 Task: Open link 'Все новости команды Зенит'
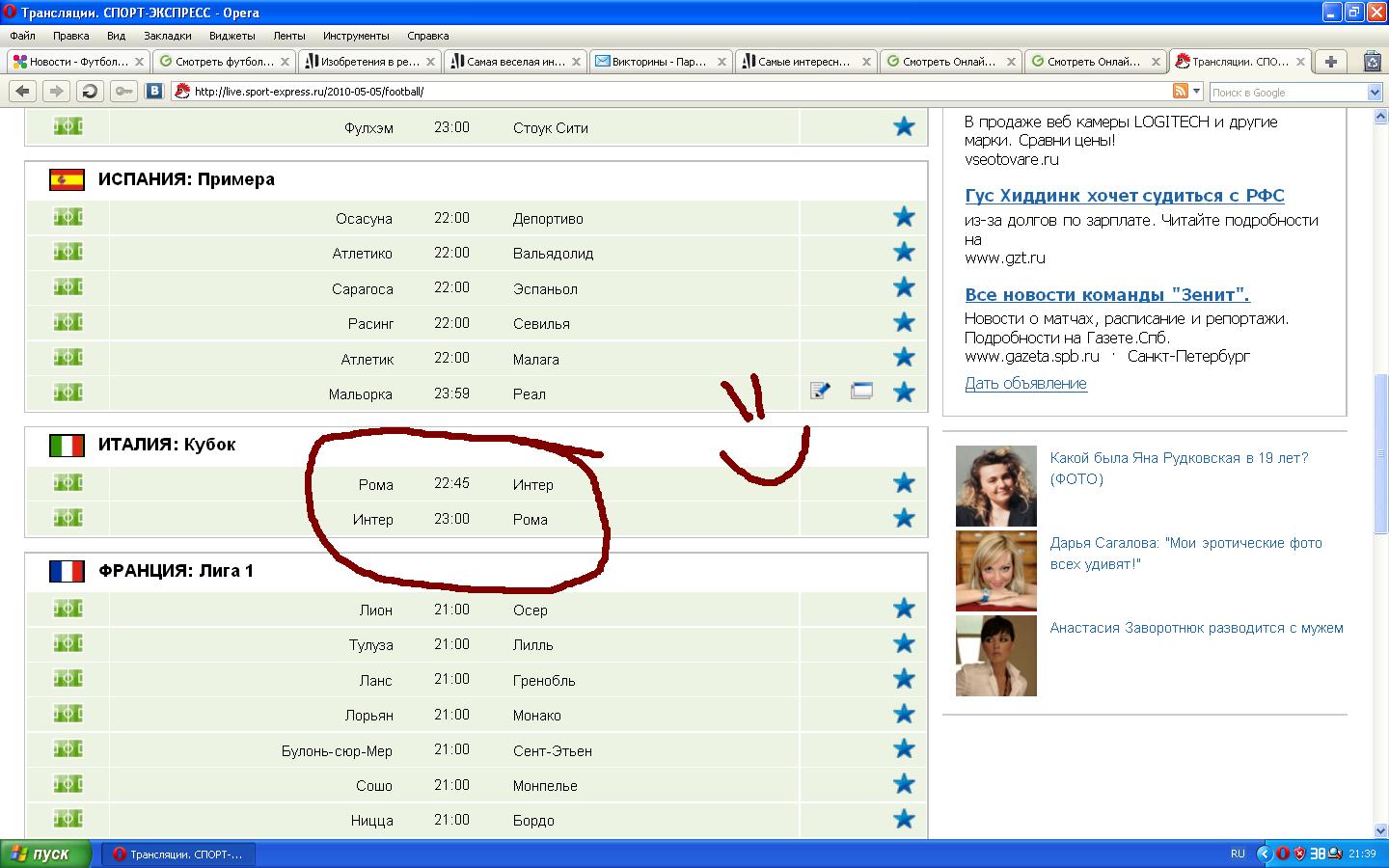pyautogui.click(x=1107, y=295)
